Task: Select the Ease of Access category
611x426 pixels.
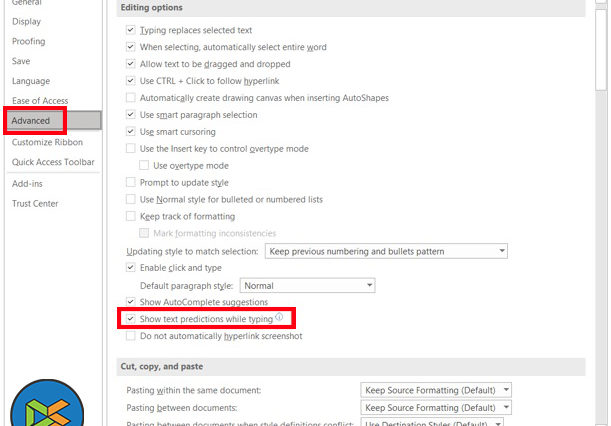Action: click(40, 100)
